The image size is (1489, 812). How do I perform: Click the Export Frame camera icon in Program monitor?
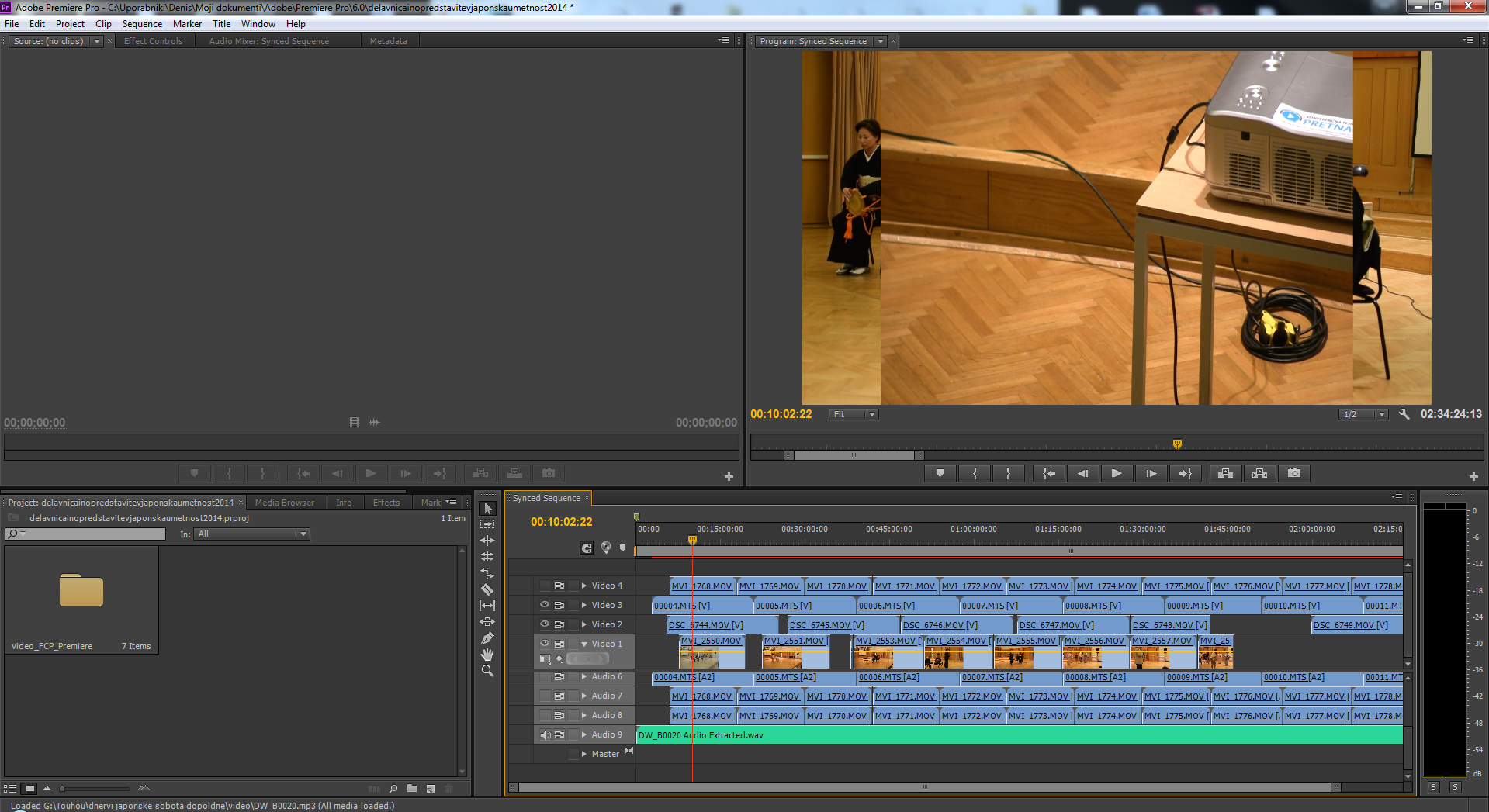(1293, 473)
